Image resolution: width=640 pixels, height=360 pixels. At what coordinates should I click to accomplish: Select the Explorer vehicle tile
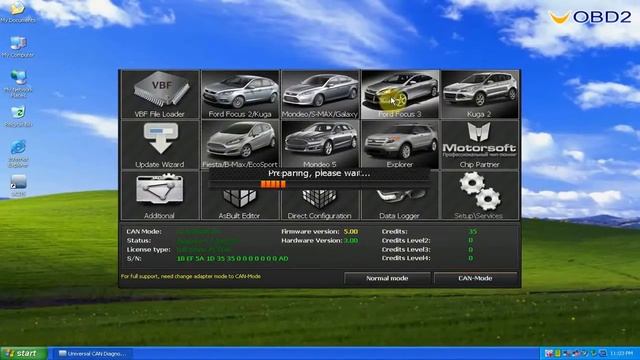[x=400, y=145]
